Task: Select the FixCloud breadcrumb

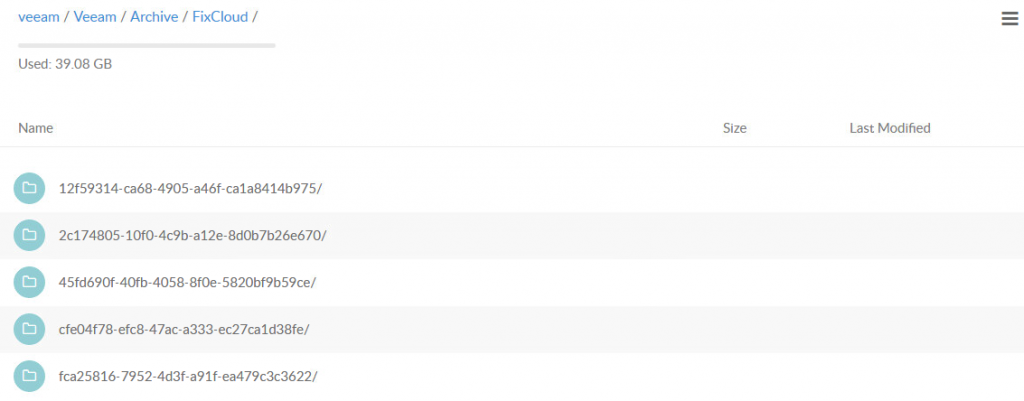Action: (x=220, y=17)
